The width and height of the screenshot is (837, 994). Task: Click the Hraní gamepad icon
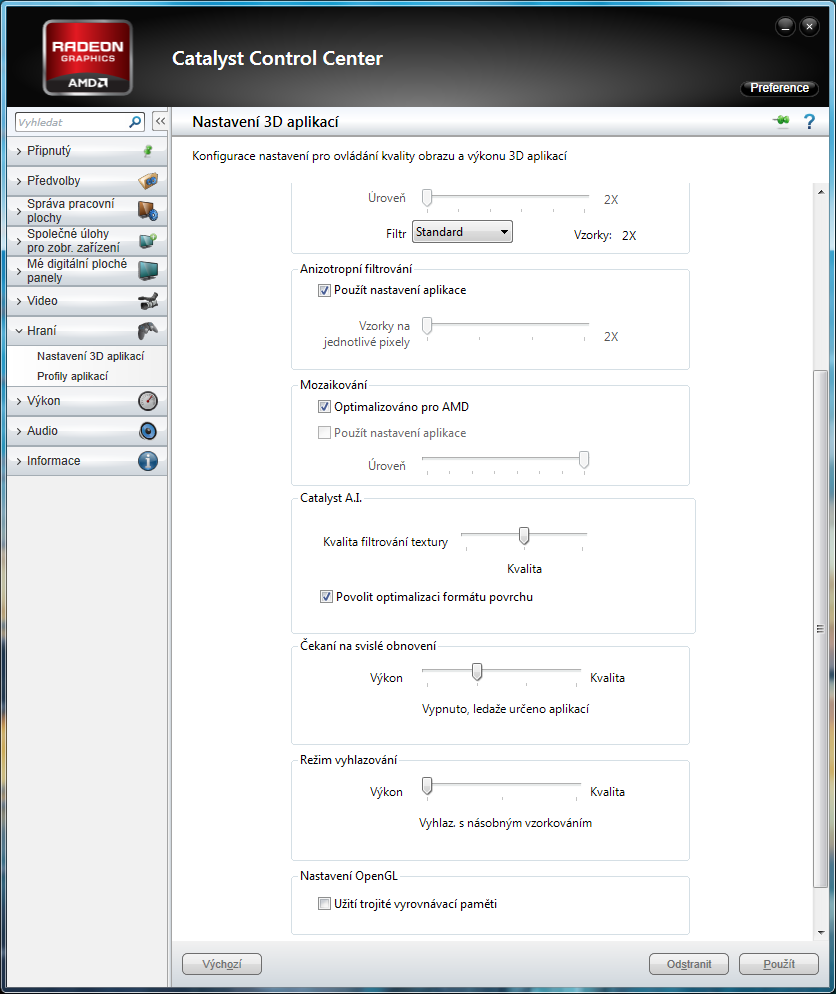click(148, 330)
